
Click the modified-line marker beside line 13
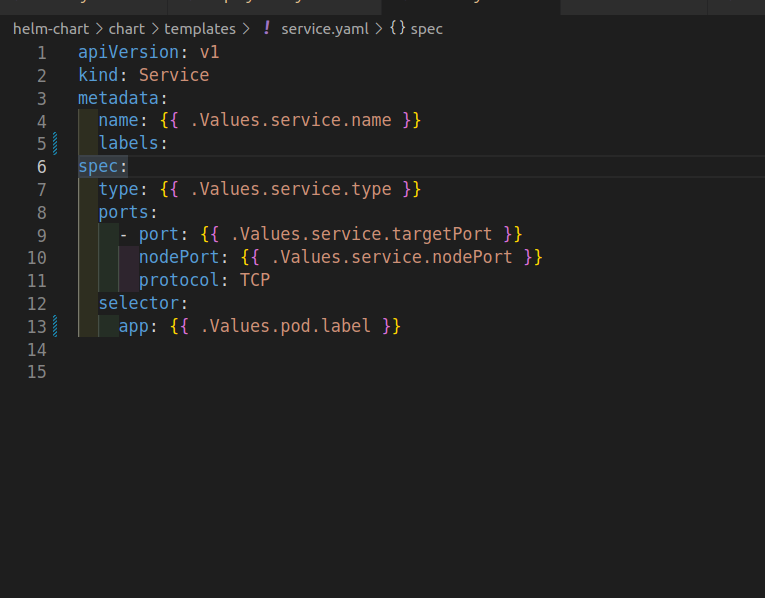[55, 326]
